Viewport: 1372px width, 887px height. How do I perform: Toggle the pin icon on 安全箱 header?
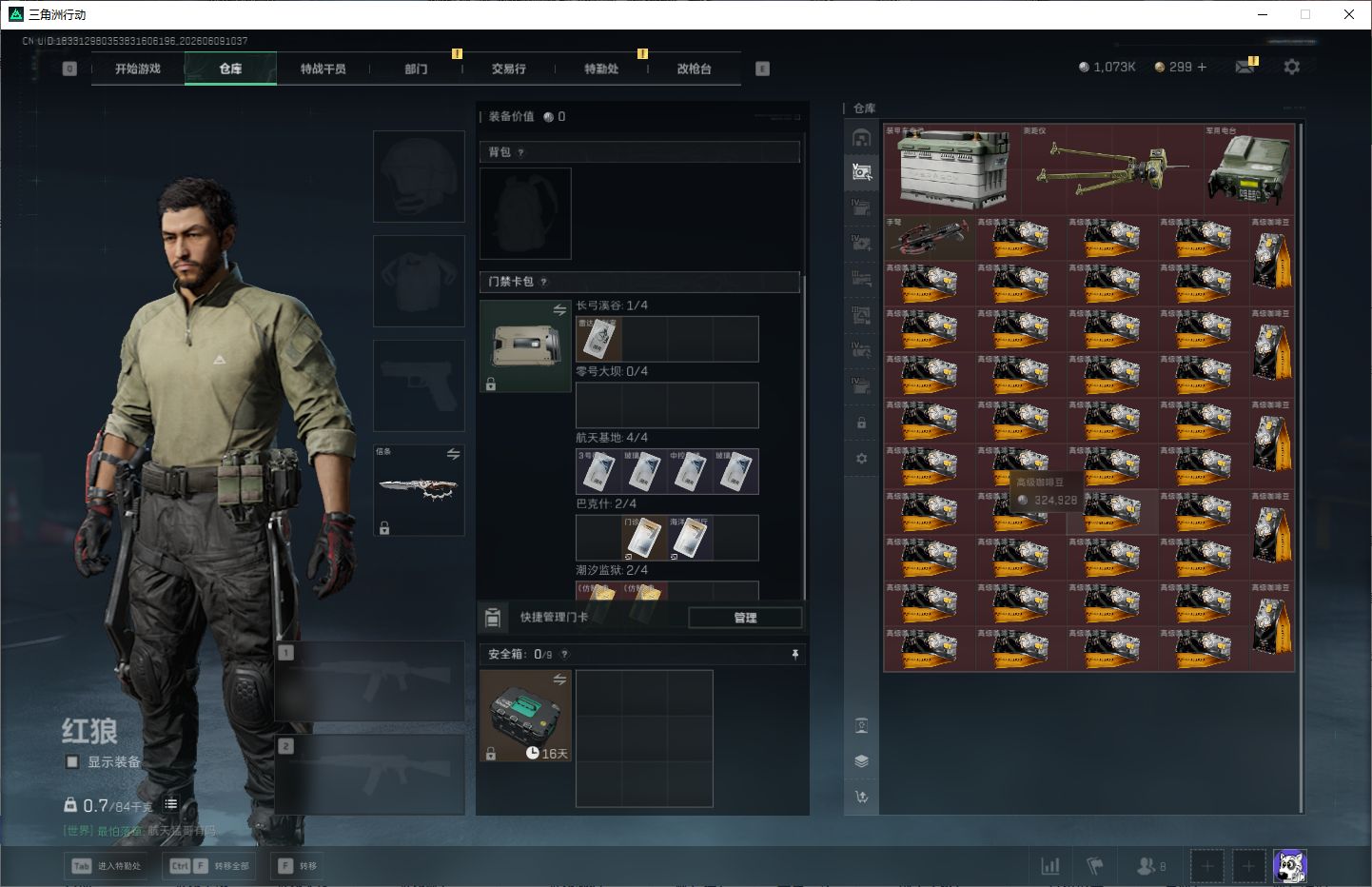tap(795, 654)
